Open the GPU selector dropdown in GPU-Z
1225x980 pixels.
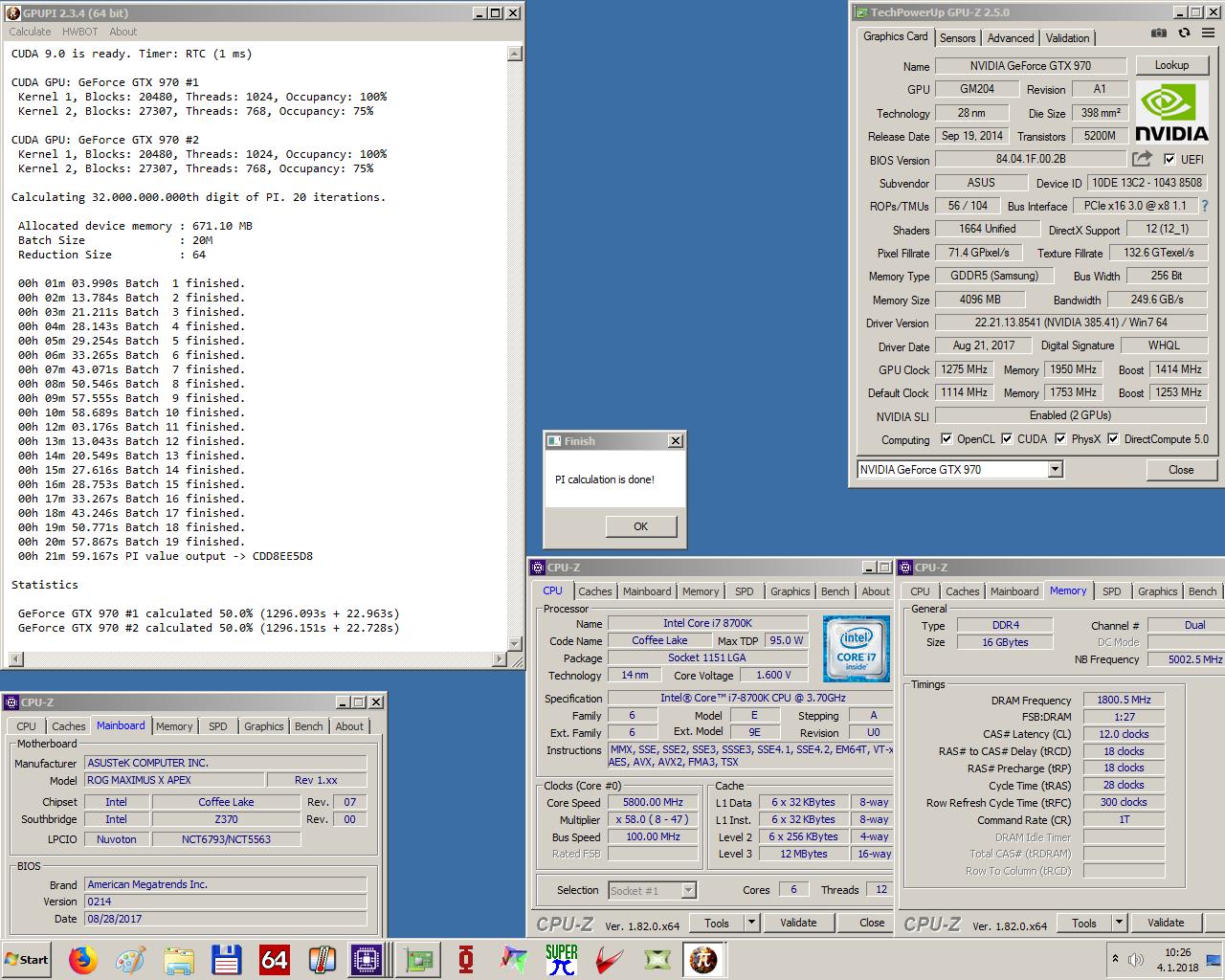(x=1055, y=470)
